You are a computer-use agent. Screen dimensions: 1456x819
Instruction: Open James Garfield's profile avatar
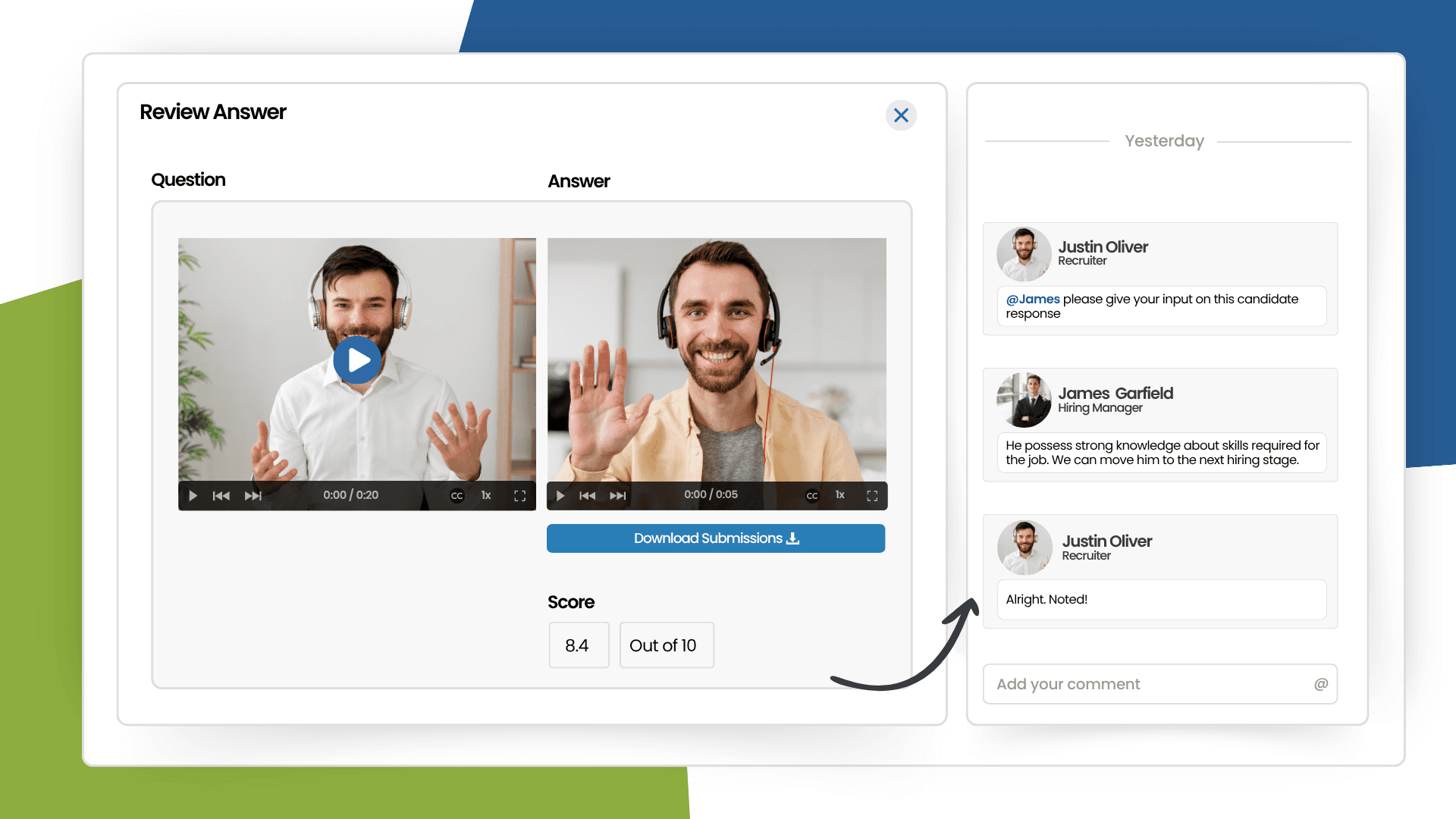tap(1024, 400)
